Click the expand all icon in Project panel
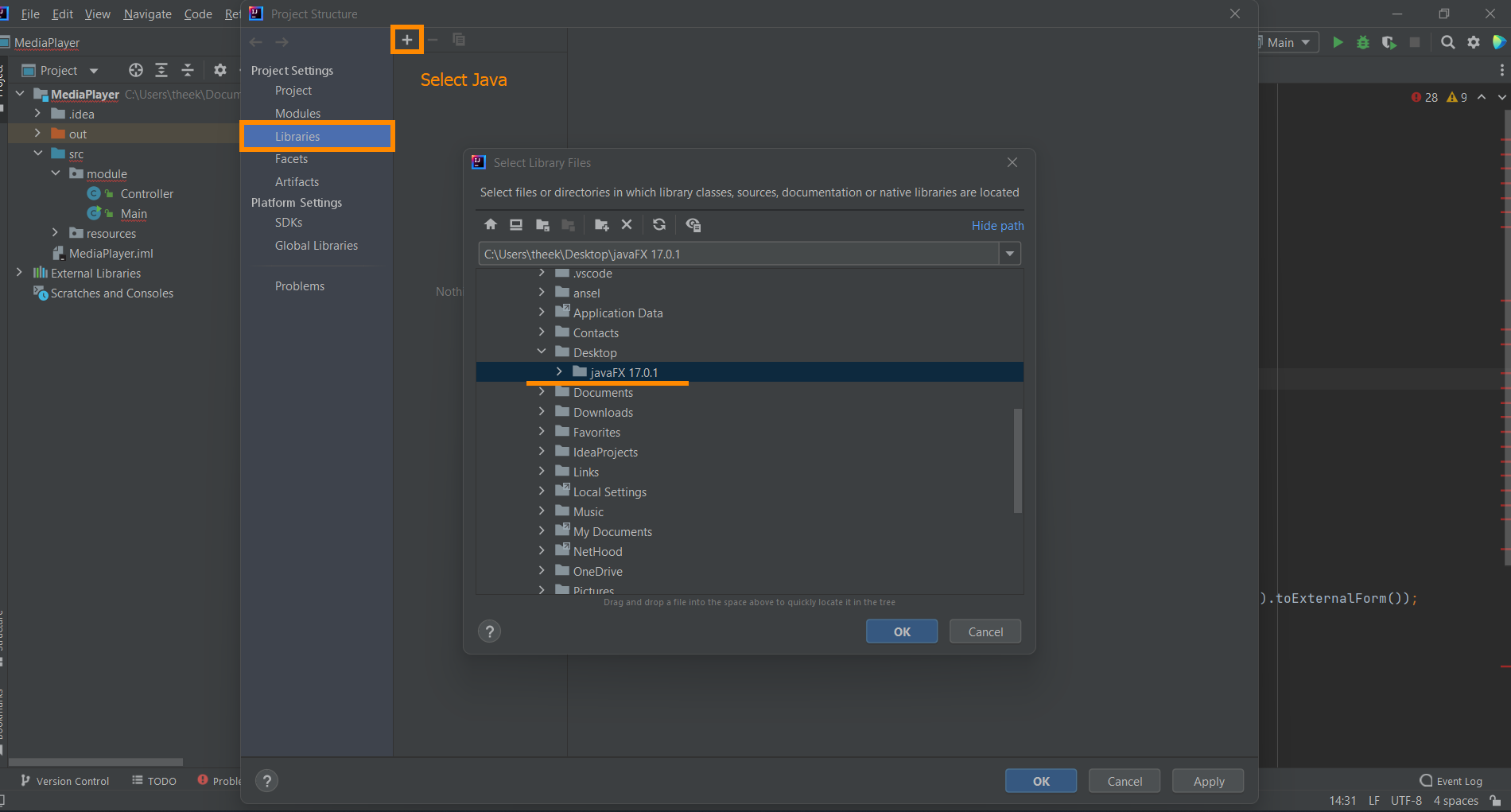This screenshot has width=1511, height=812. click(161, 70)
